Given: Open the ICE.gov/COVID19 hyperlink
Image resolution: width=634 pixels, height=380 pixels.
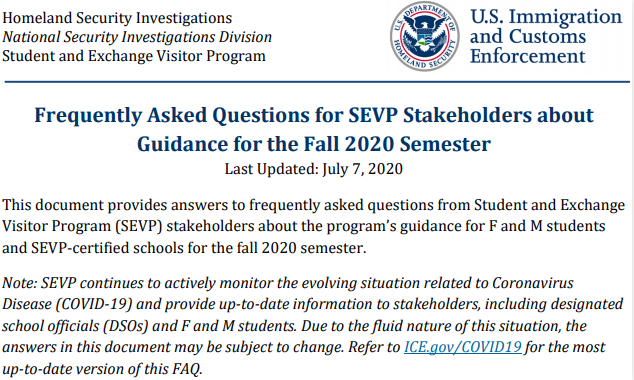Looking at the screenshot, I should pyautogui.click(x=463, y=347).
